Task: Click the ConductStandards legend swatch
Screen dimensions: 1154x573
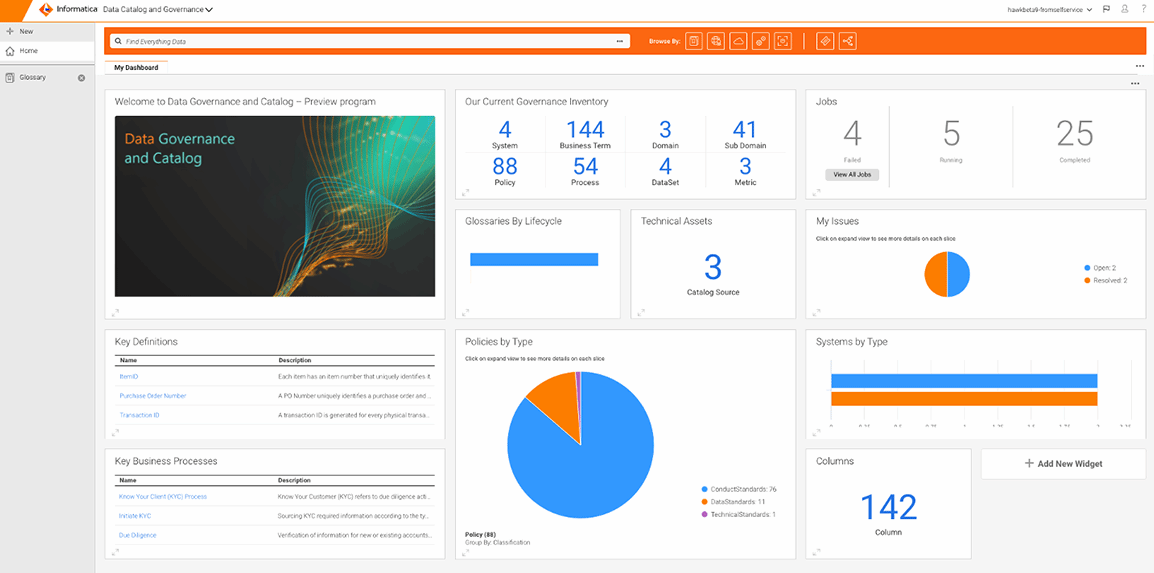Action: click(x=704, y=489)
